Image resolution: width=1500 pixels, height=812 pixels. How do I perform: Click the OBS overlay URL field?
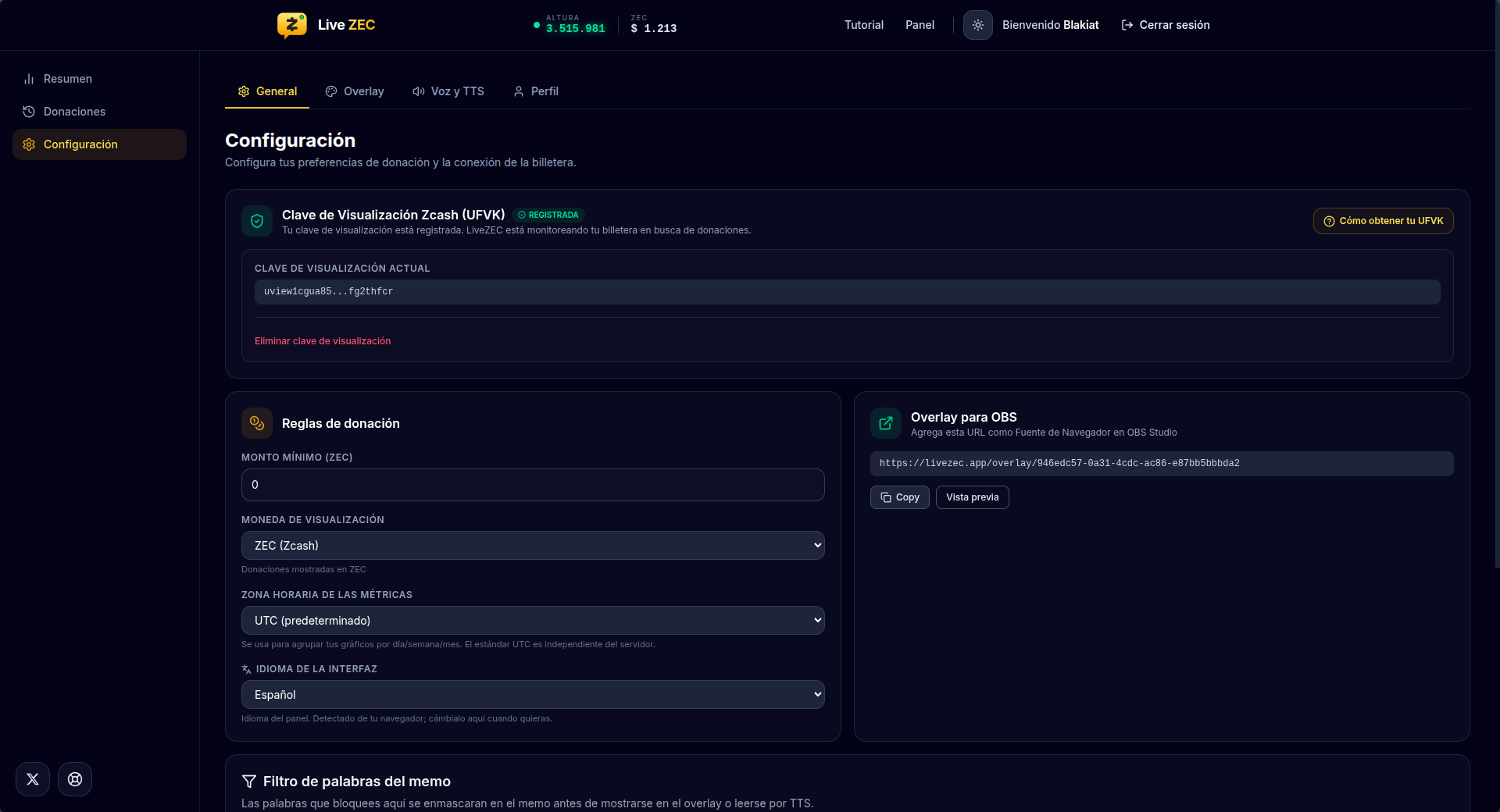1162,464
